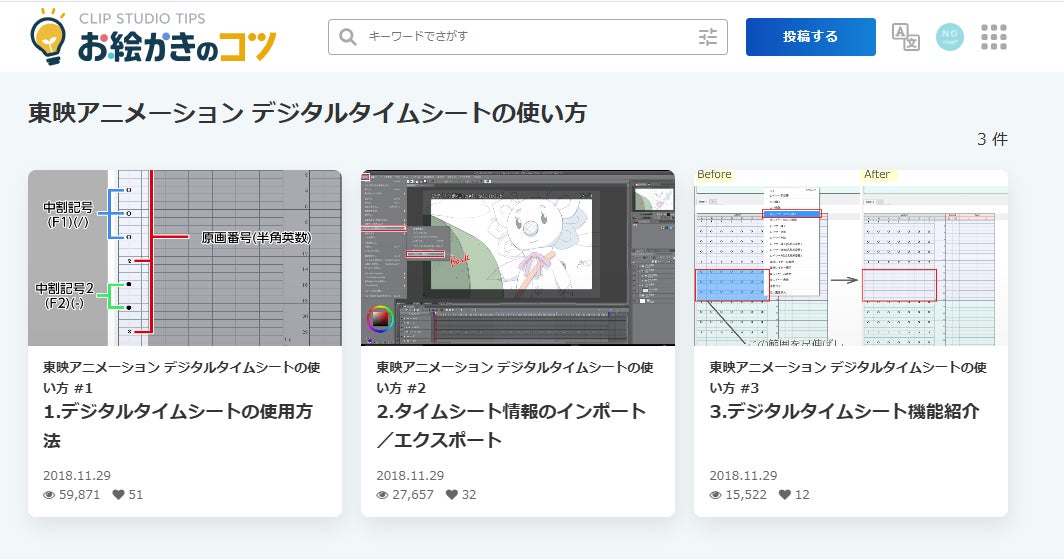
Task: Click the eye views icon beside 59,871
Action: (49, 495)
